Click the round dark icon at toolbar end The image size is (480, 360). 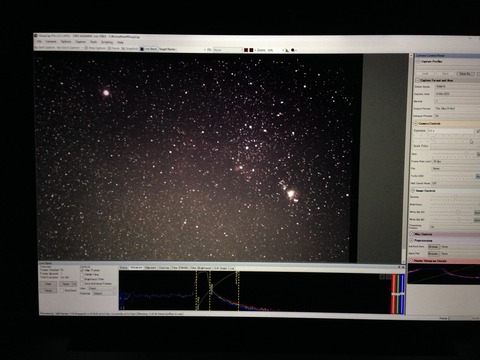pos(293,50)
